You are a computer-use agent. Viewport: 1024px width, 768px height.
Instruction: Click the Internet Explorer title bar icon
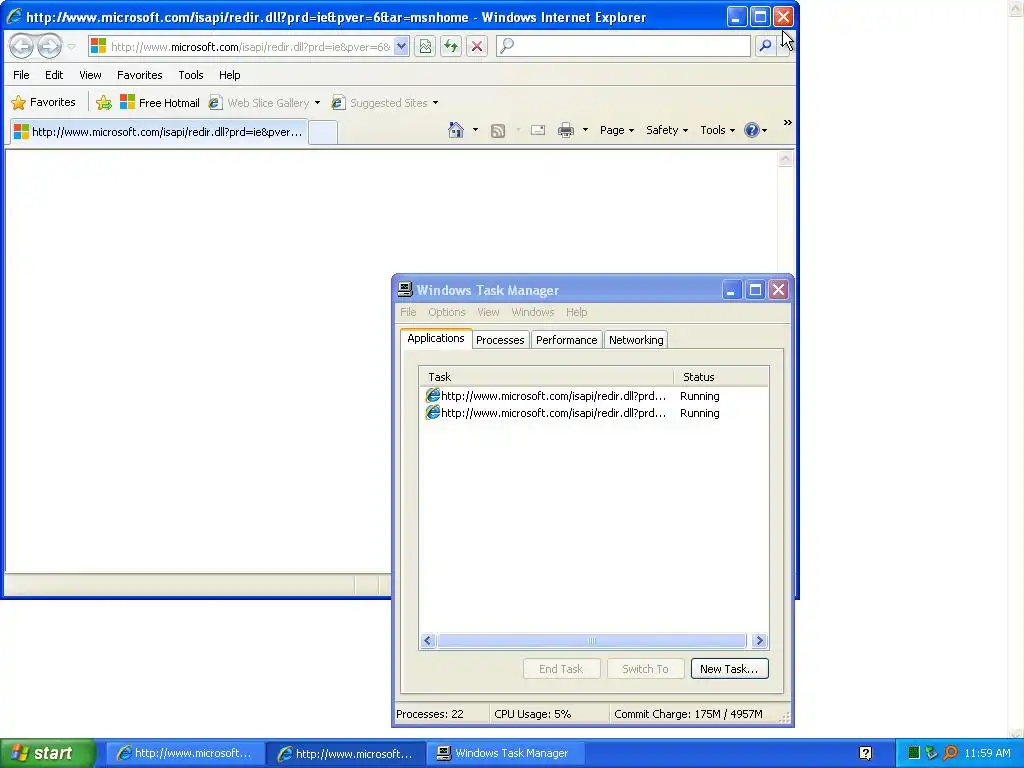pos(14,17)
